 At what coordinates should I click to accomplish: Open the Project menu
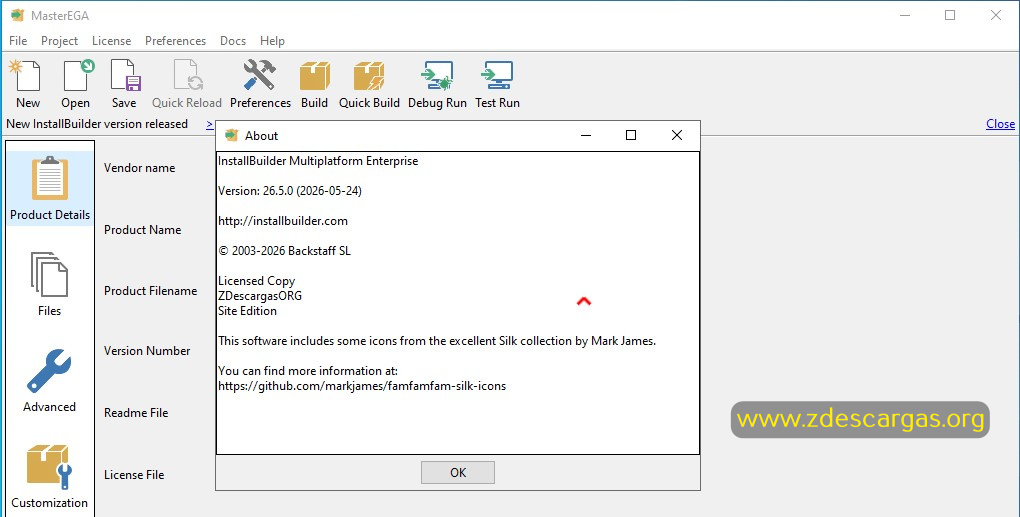coord(59,40)
